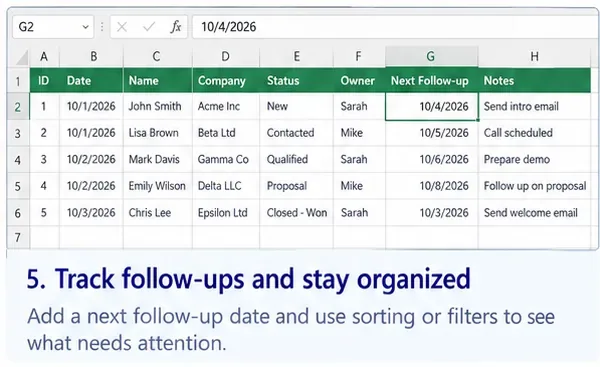This screenshot has width=600, height=367.
Task: Select the 10/4/2026 follow-up cell
Action: coord(432,106)
